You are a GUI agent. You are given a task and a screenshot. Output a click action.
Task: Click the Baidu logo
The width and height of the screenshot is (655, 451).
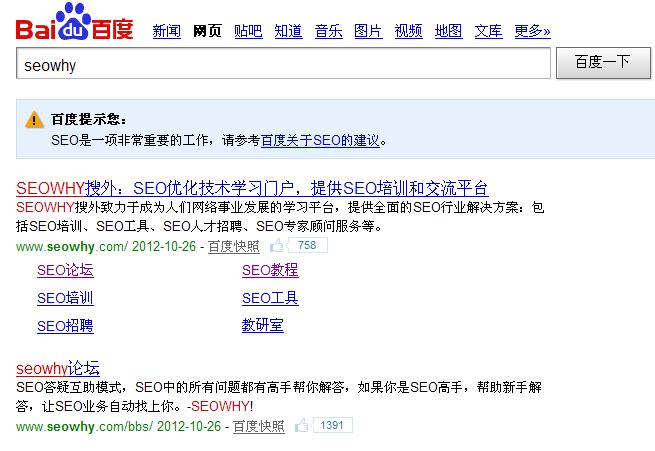74,22
